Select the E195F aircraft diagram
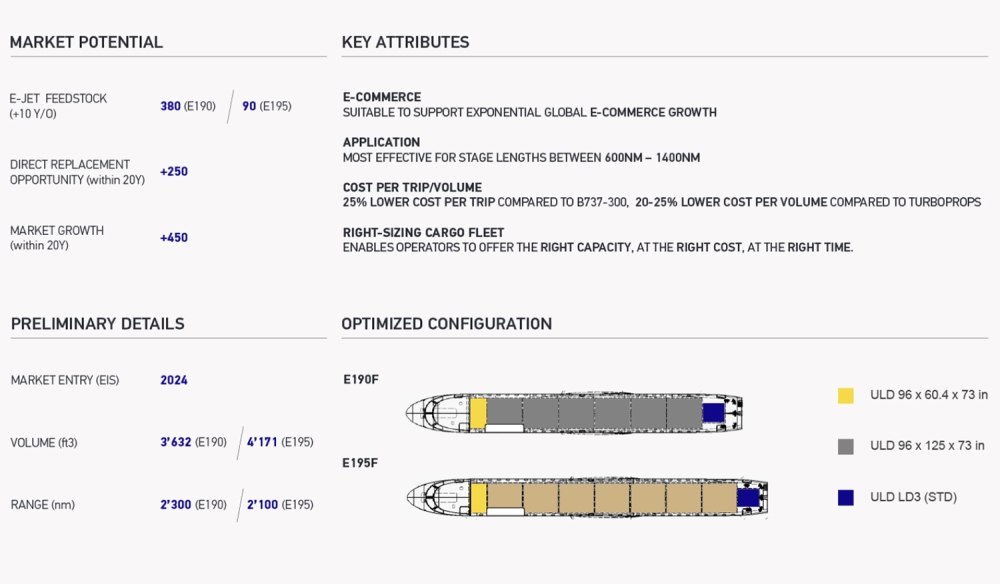Viewport: 1000px width, 584px height. click(x=587, y=497)
